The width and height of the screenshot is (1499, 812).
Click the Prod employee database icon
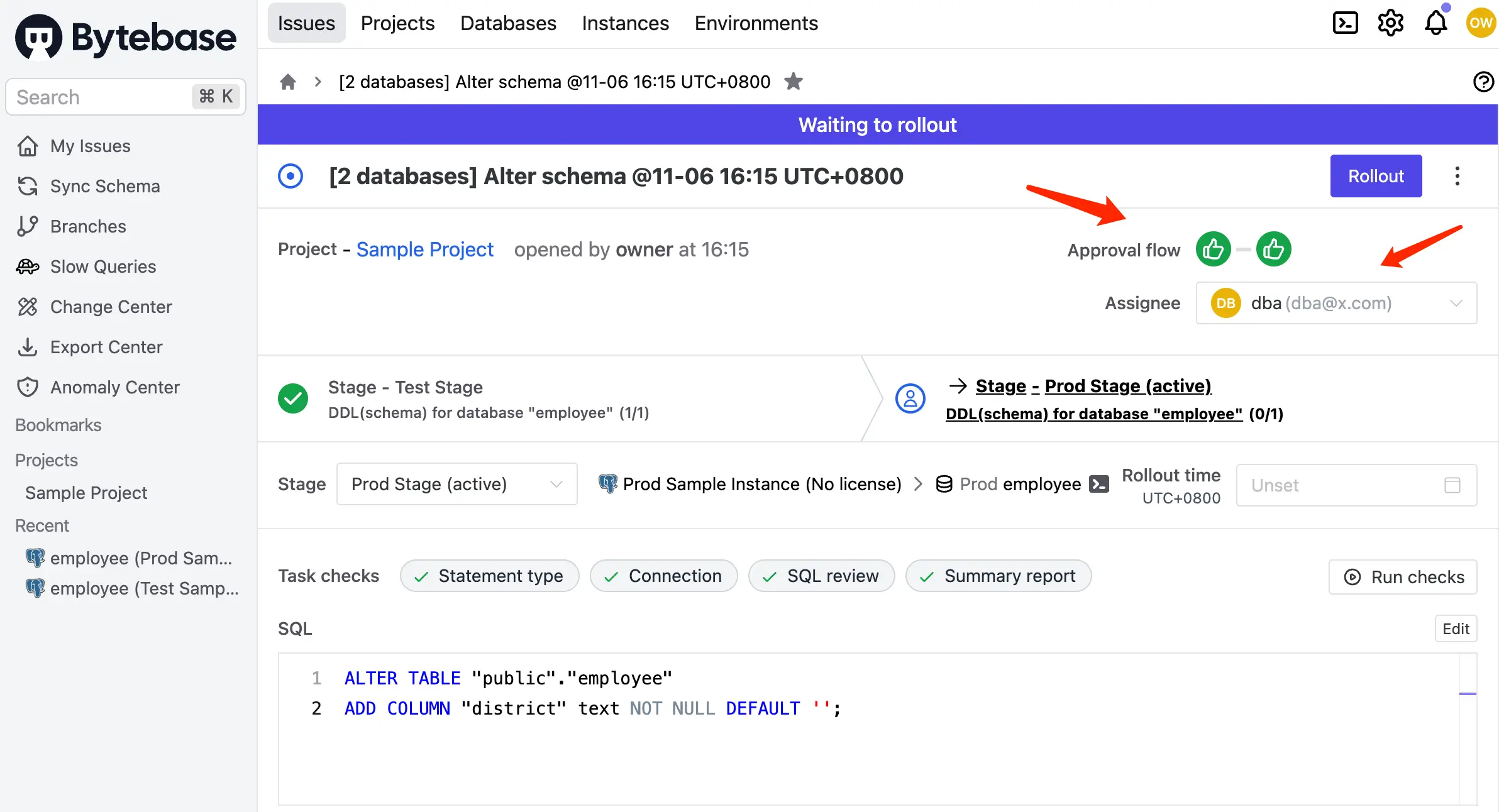click(x=944, y=484)
